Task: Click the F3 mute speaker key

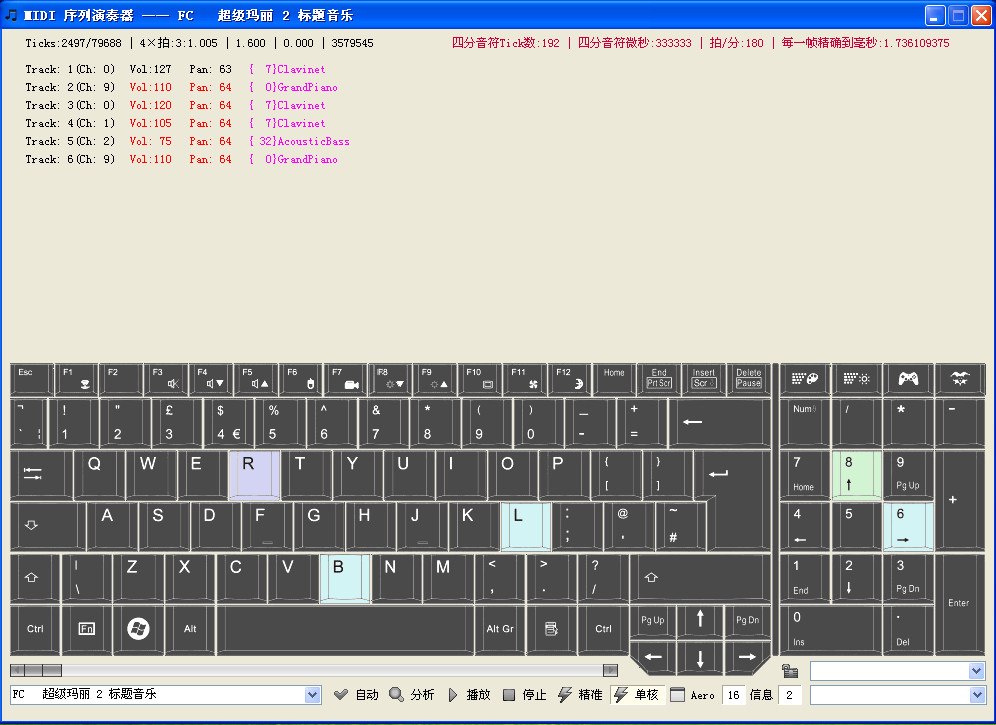Action: coord(166,379)
